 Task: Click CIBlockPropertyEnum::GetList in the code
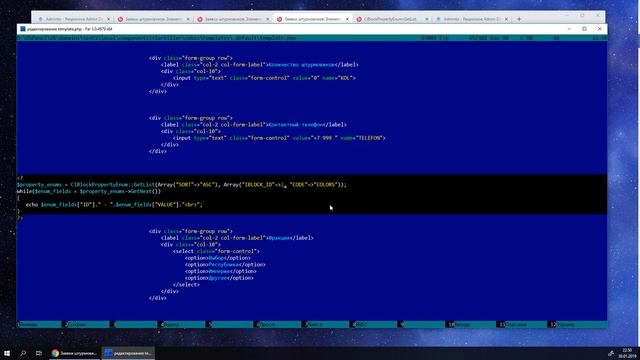tap(113, 184)
